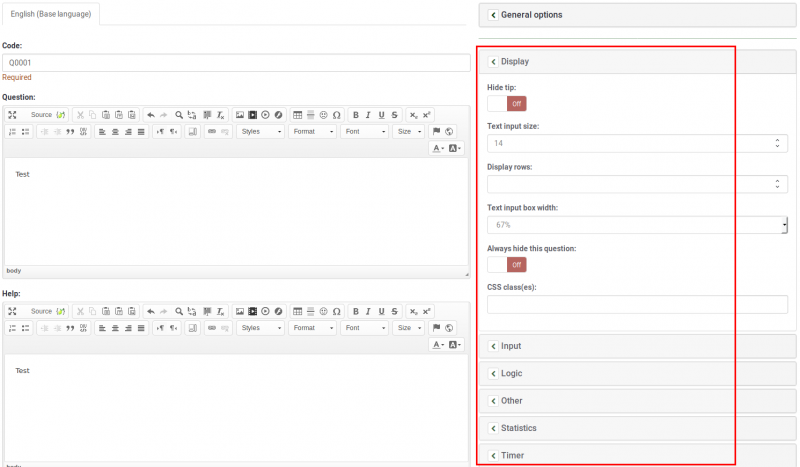The height and width of the screenshot is (467, 800).
Task: Insert a link in the Help editor
Action: tap(212, 328)
